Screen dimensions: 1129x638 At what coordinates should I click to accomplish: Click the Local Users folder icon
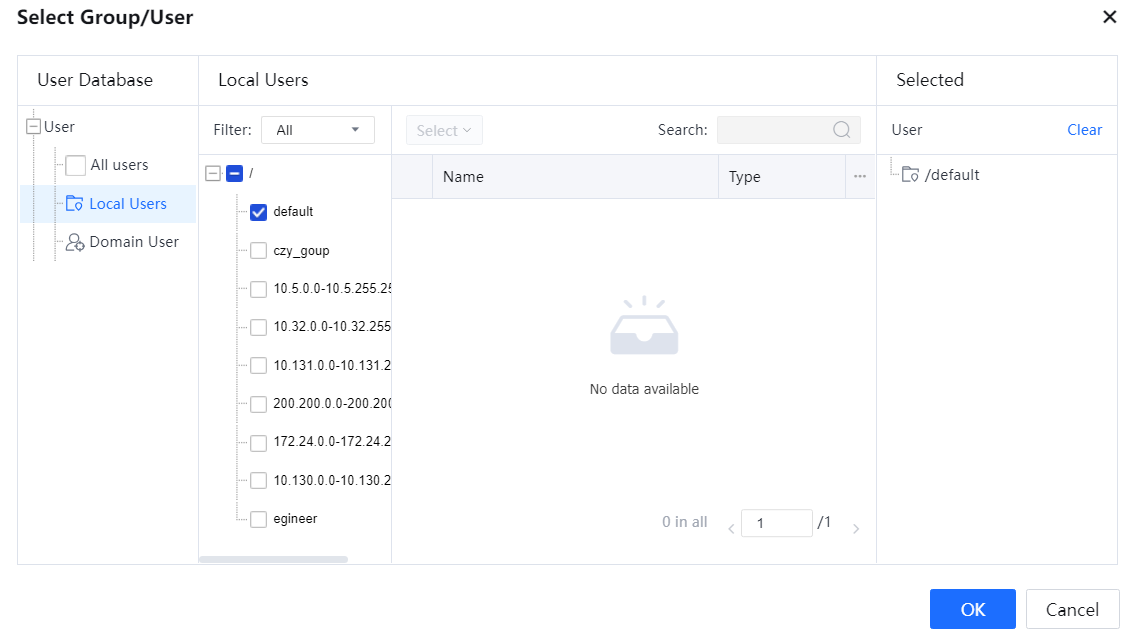pos(74,204)
